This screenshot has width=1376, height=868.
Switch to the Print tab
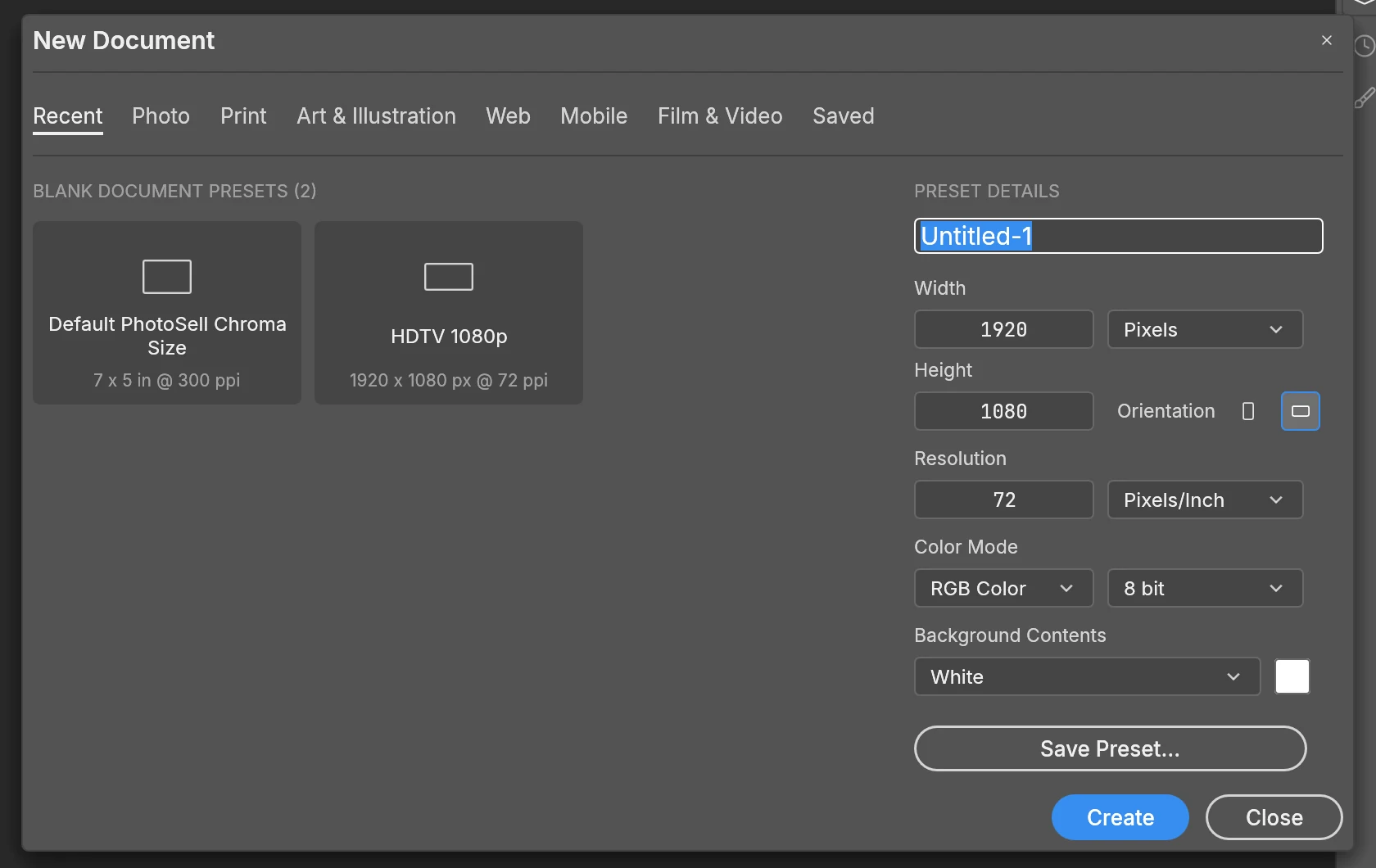(243, 116)
